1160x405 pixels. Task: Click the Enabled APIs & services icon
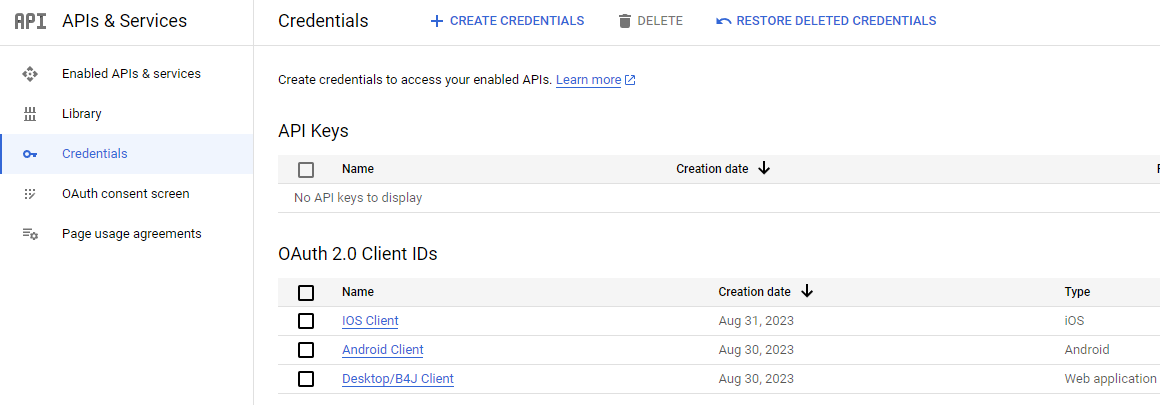point(30,74)
